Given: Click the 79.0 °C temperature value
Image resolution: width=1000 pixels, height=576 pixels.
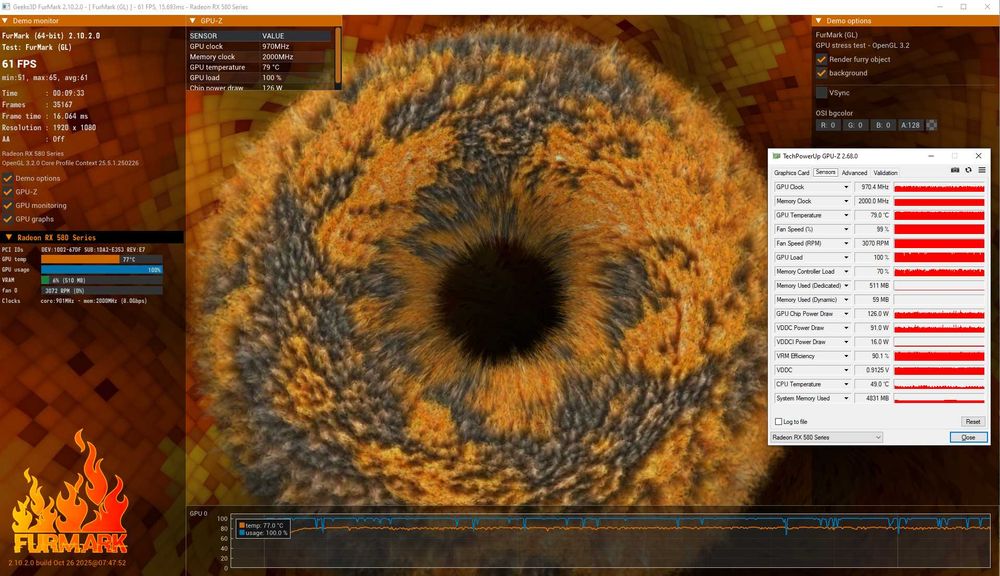Looking at the screenshot, I should tap(872, 215).
